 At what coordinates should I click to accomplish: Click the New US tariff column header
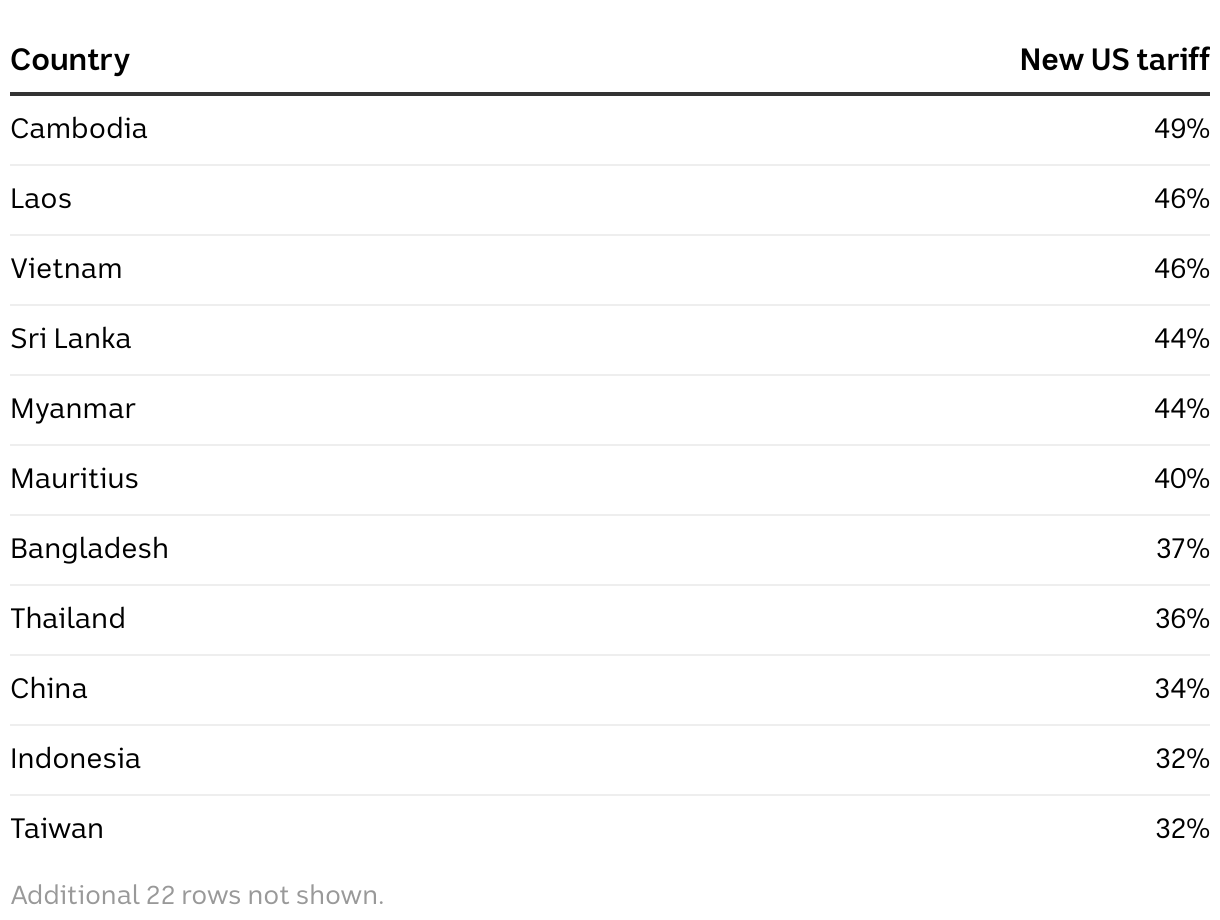pyautogui.click(x=1114, y=60)
